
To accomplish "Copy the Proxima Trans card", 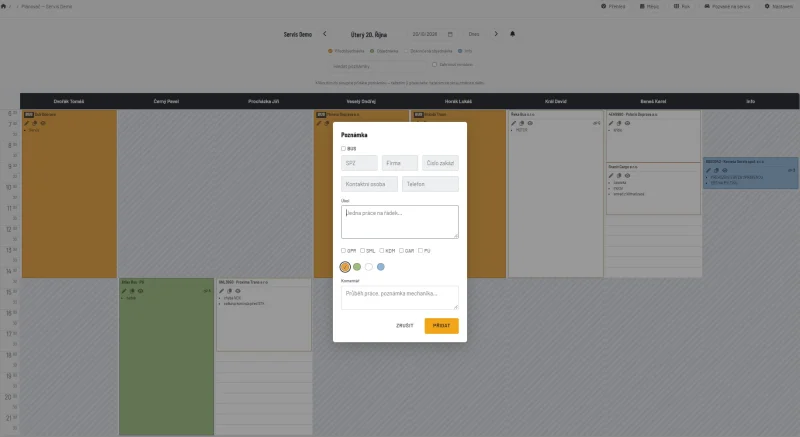I will click(x=230, y=291).
